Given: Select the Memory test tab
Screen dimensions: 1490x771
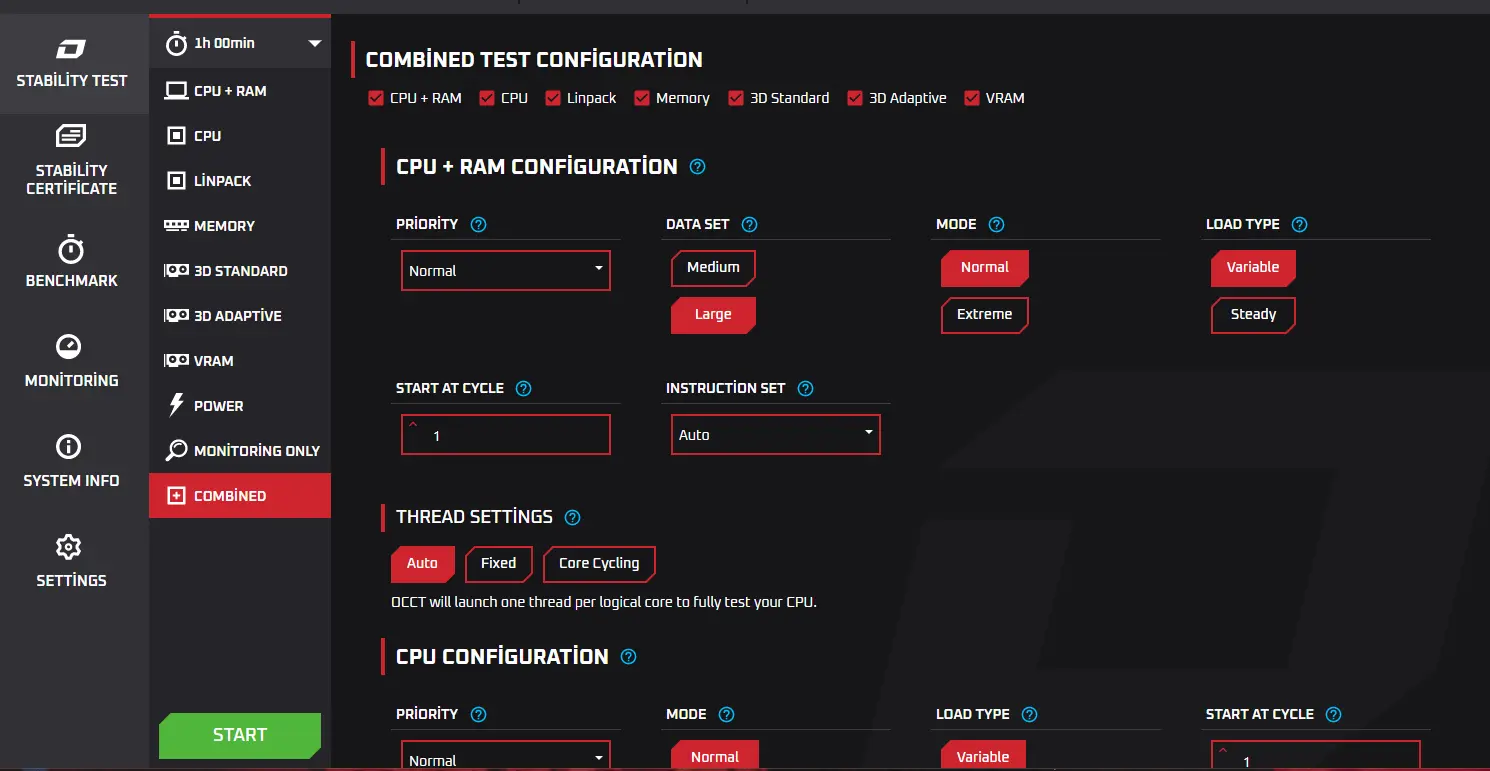Looking at the screenshot, I should click(x=240, y=225).
